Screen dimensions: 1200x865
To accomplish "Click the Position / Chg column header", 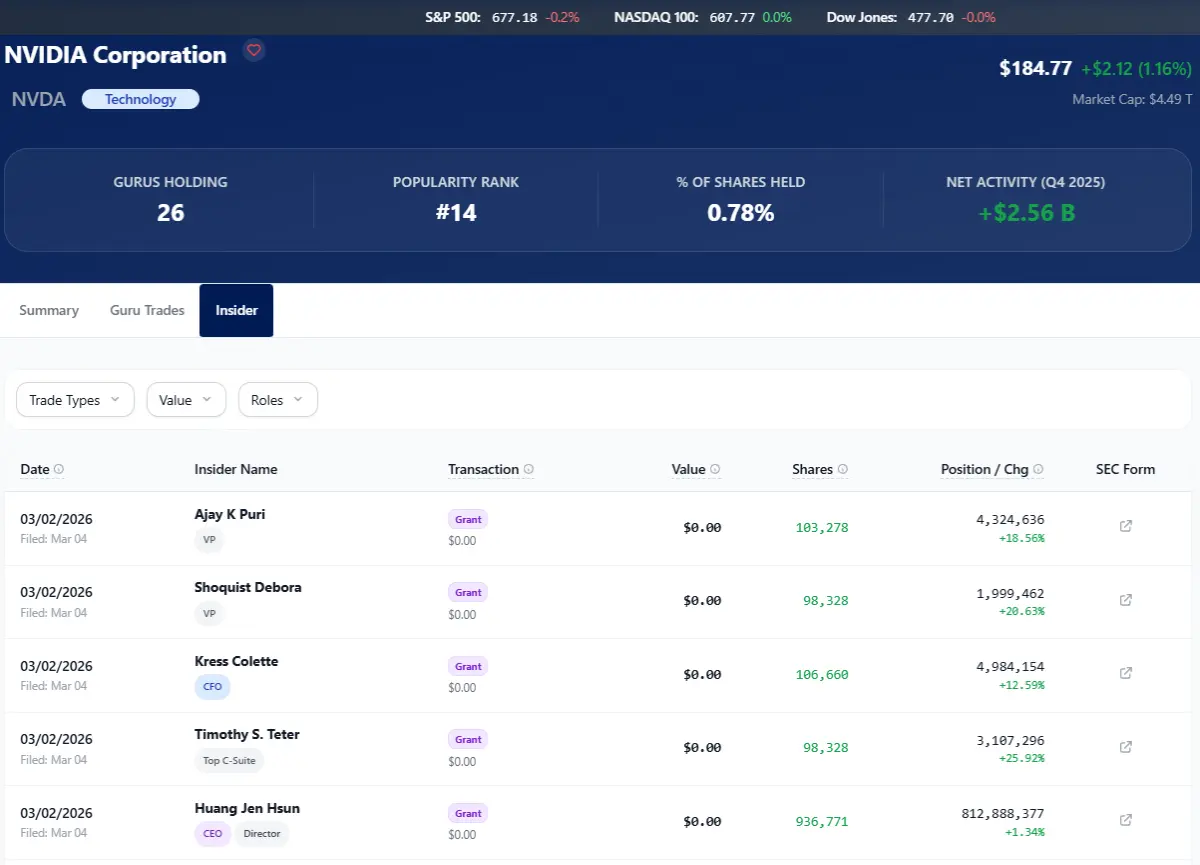I will [985, 469].
